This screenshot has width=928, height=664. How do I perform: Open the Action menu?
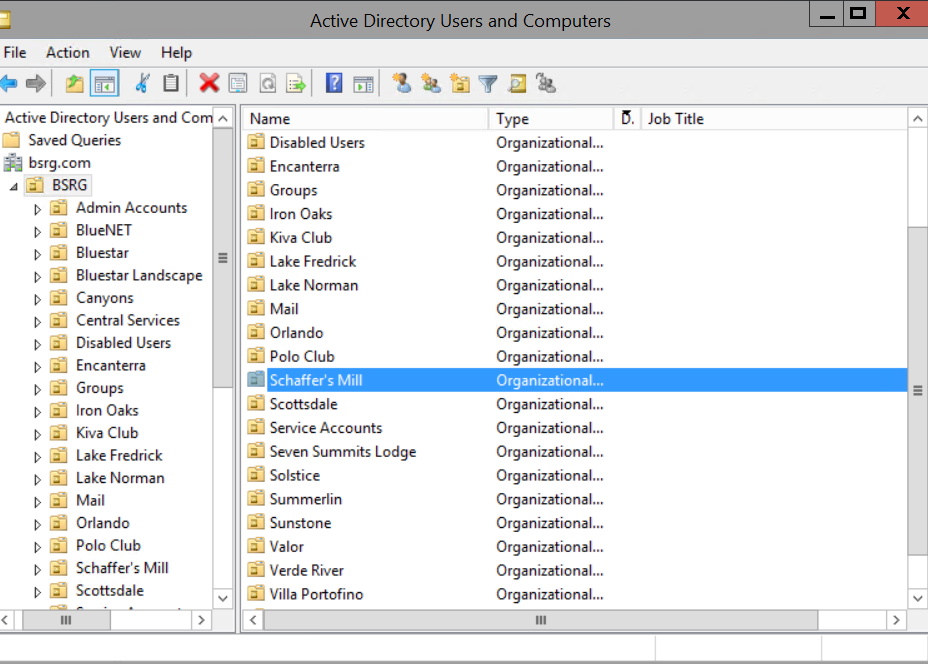tap(68, 53)
